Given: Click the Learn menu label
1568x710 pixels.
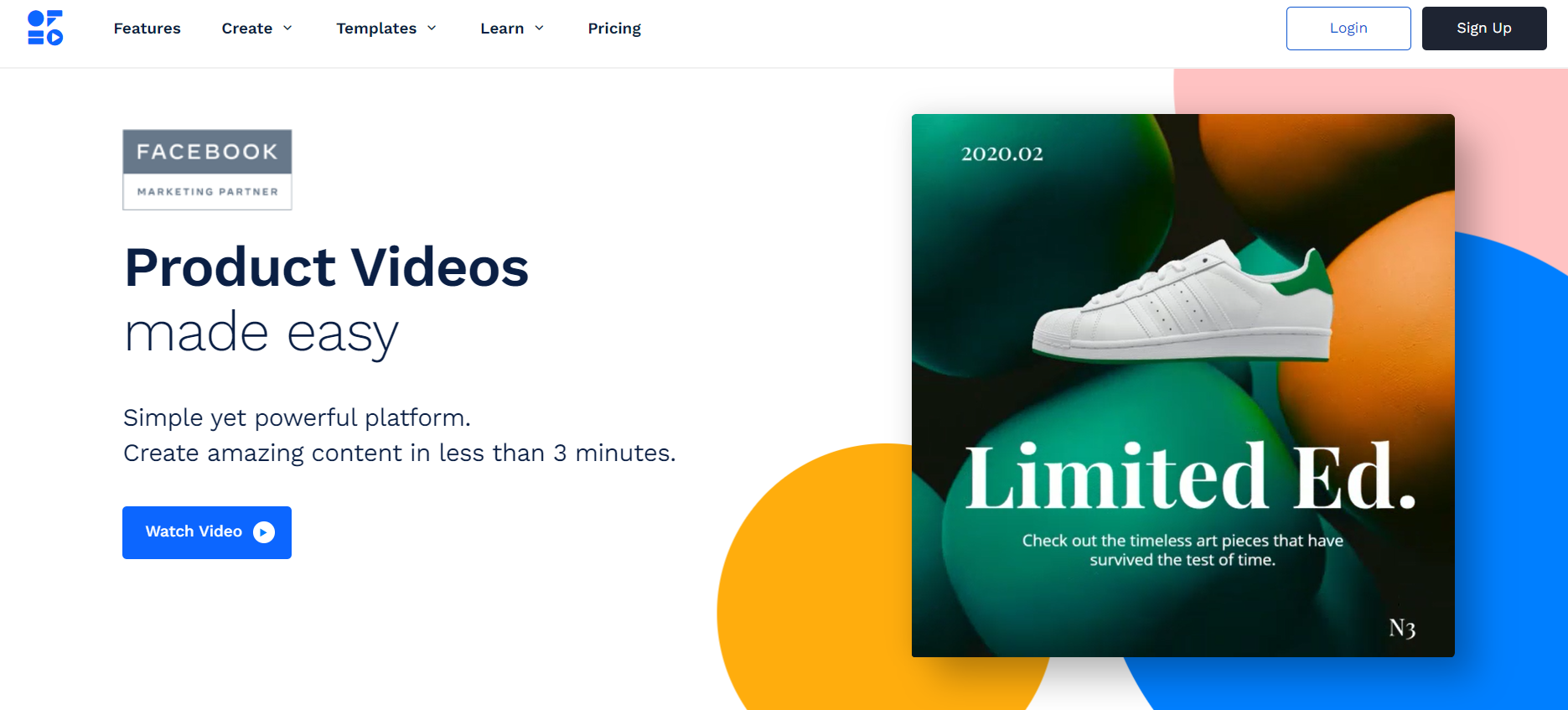Looking at the screenshot, I should point(502,29).
